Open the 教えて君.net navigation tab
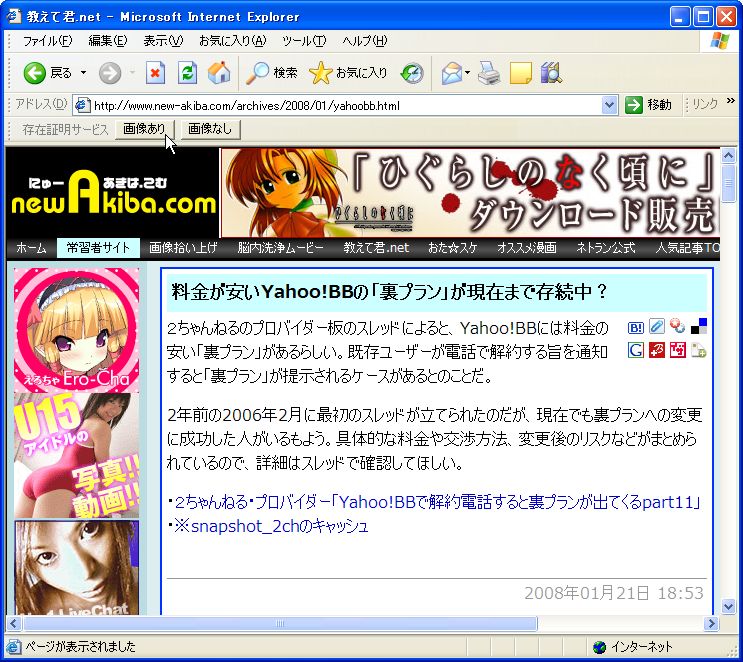The image size is (743, 662). tap(376, 248)
